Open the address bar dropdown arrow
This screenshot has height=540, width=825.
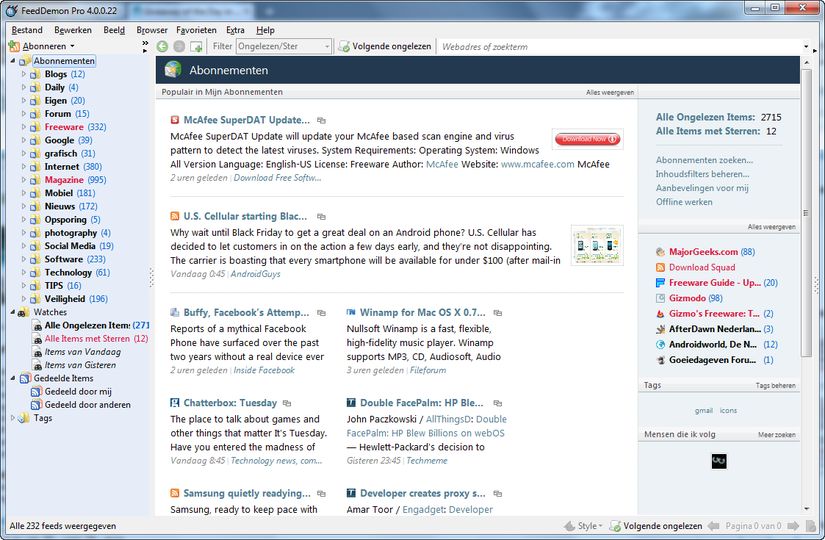[x=806, y=46]
